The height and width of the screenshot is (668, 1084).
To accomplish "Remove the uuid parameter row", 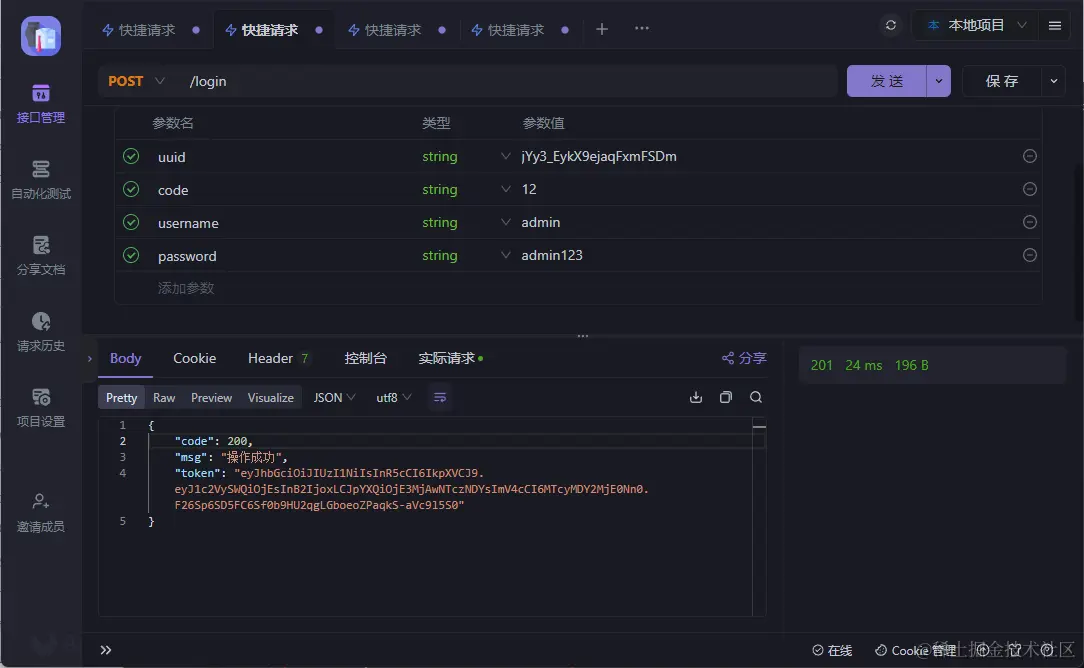I will (1029, 156).
